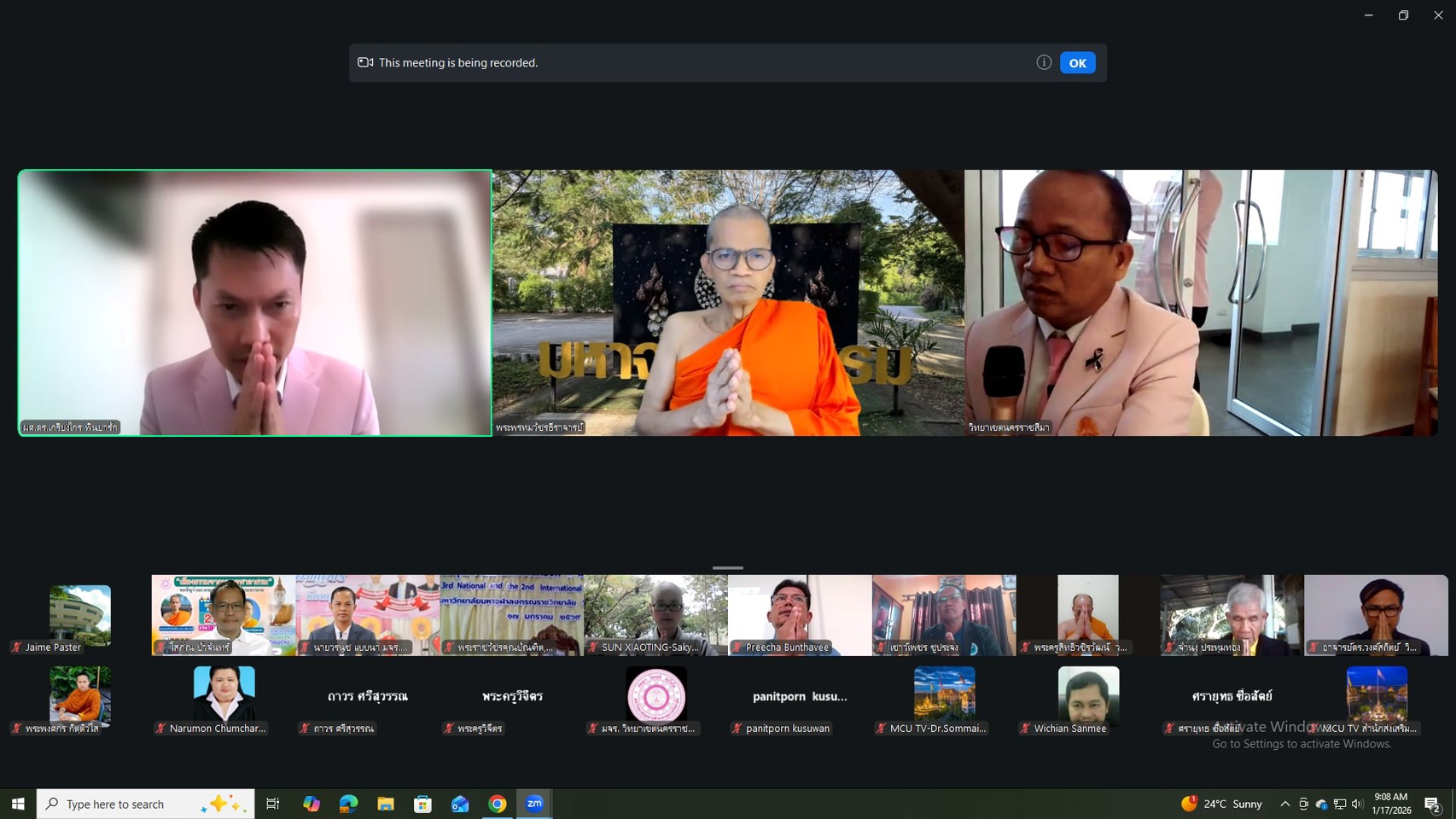Screen dimensions: 1456x819
Task: Launch Microsoft Edge from the taskbar
Action: 348,804
